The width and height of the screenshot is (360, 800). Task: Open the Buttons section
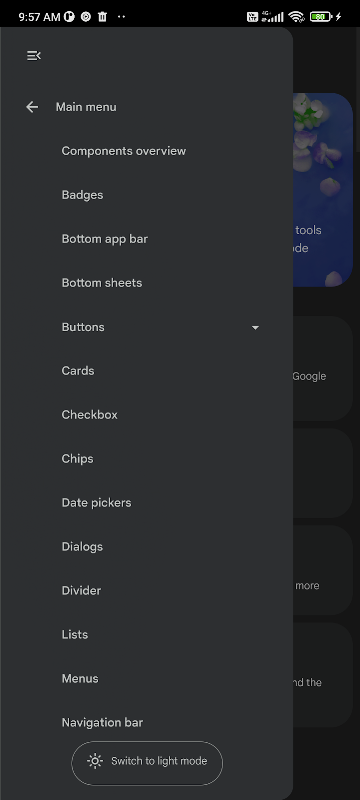[x=83, y=327]
